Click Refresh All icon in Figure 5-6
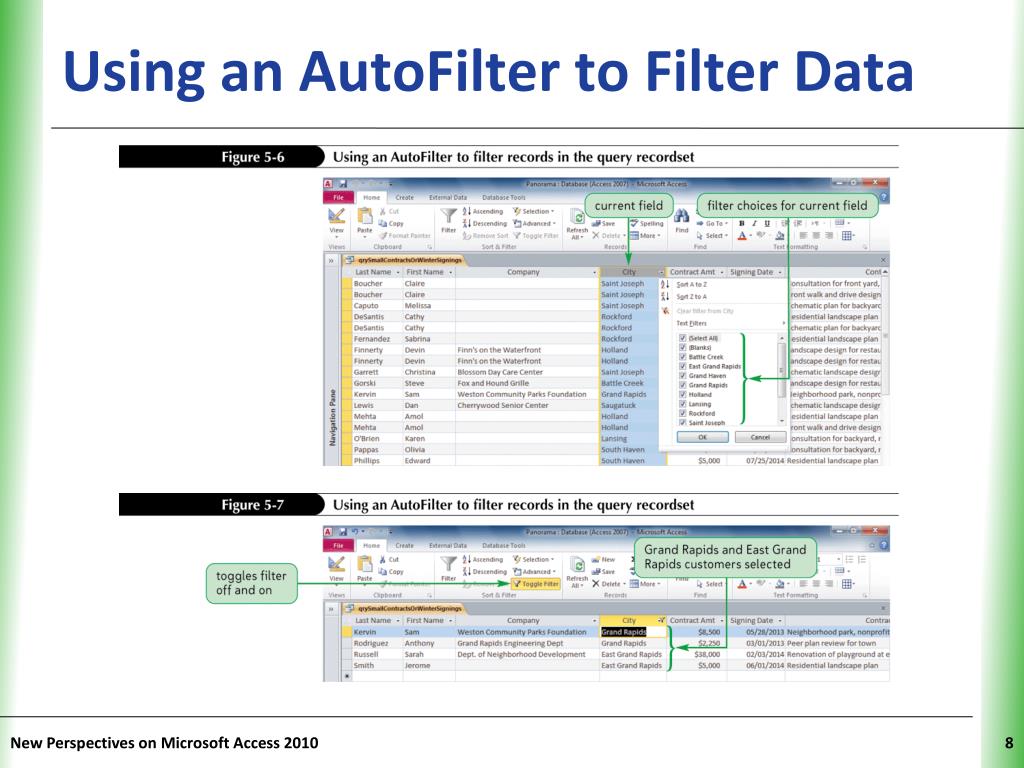Image resolution: width=1024 pixels, height=768 pixels. (x=577, y=217)
